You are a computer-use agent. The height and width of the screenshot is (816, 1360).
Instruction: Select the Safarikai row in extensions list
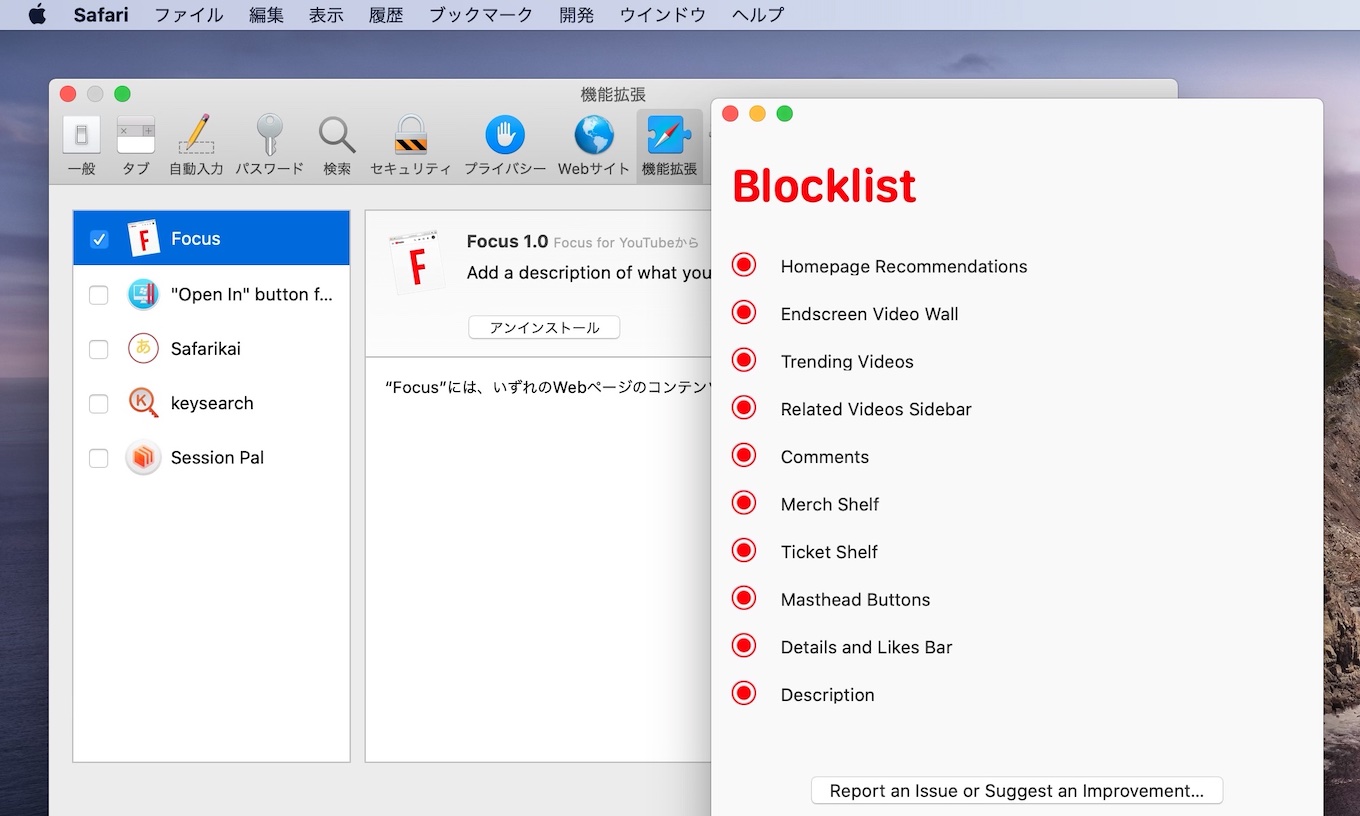(x=211, y=349)
